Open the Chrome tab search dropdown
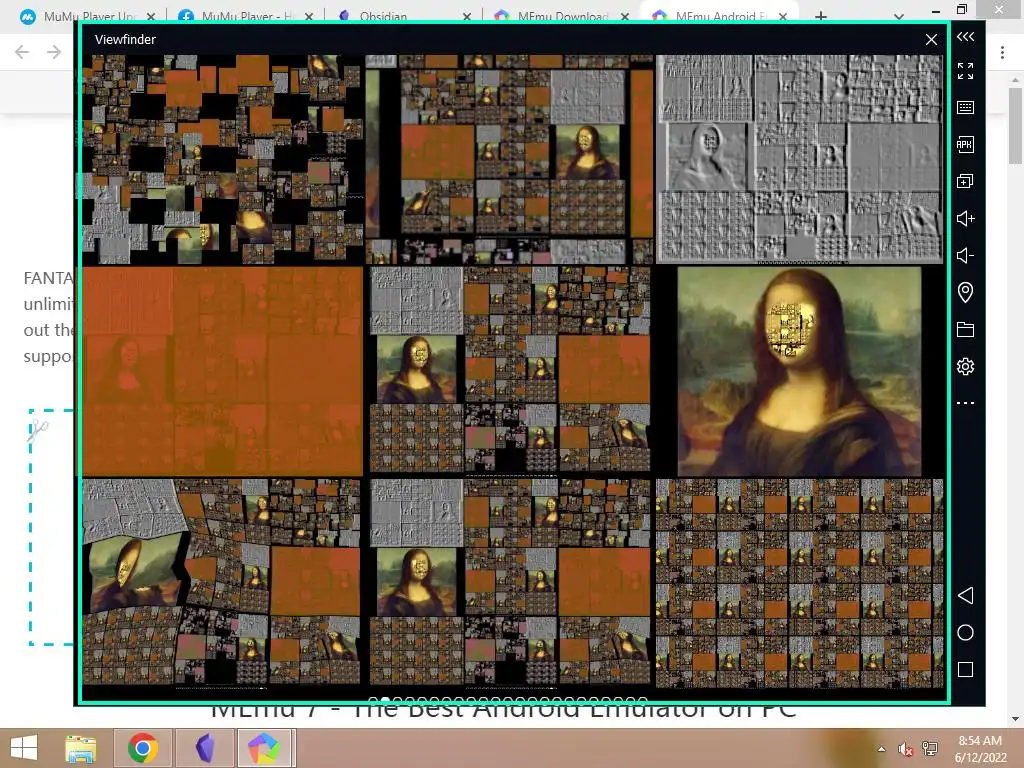This screenshot has width=1024, height=768. point(899,16)
